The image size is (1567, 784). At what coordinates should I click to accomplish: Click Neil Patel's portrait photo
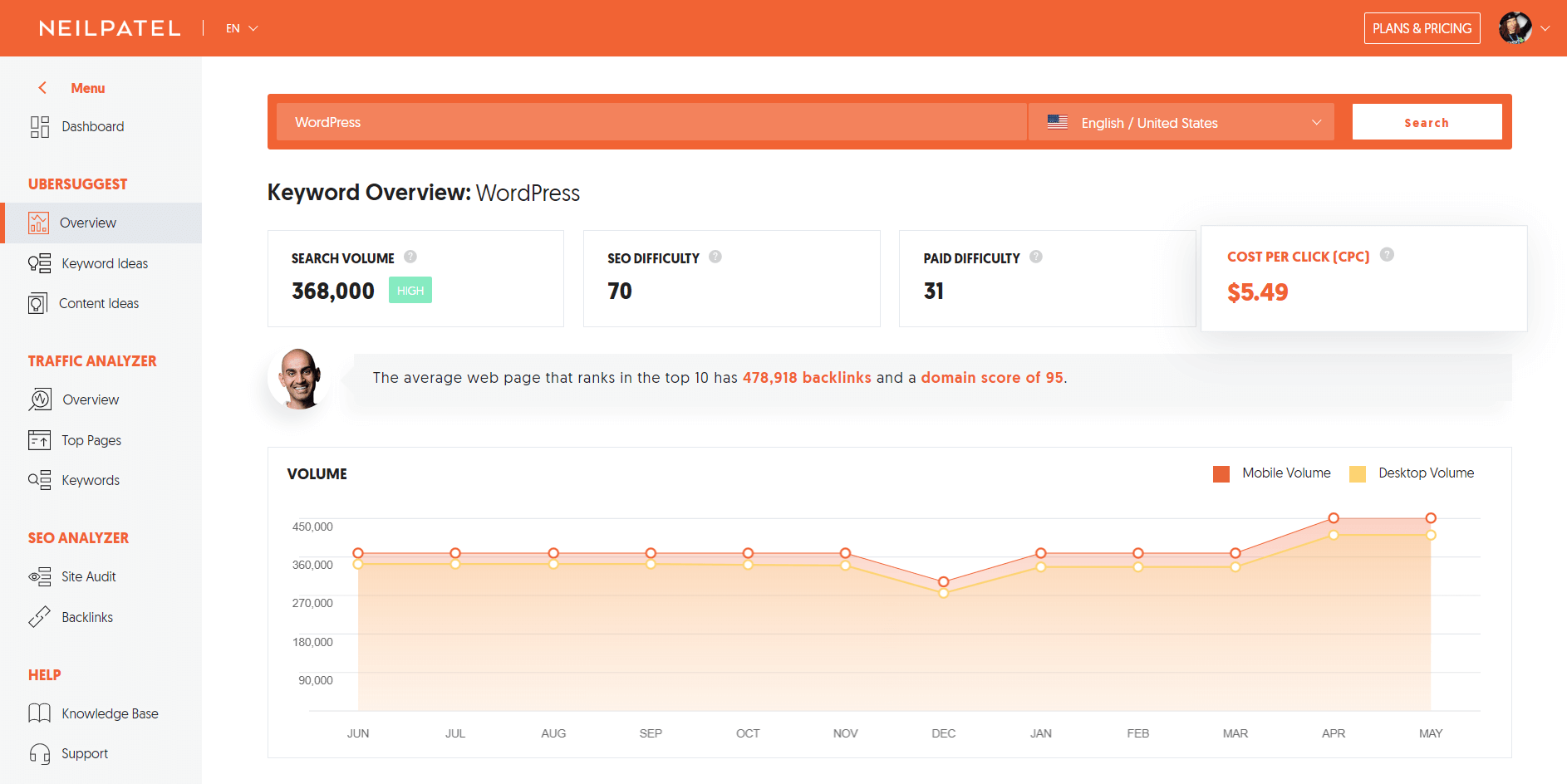[300, 378]
